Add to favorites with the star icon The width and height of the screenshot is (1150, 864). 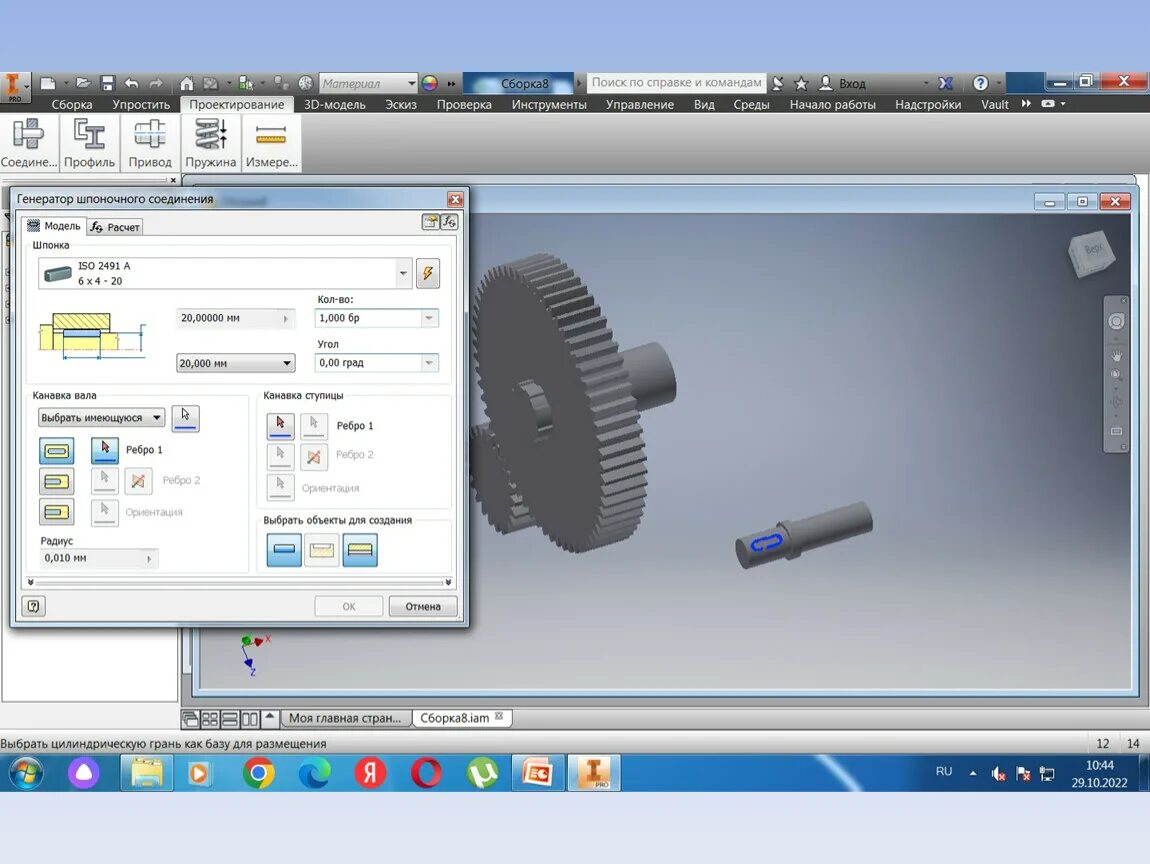801,83
